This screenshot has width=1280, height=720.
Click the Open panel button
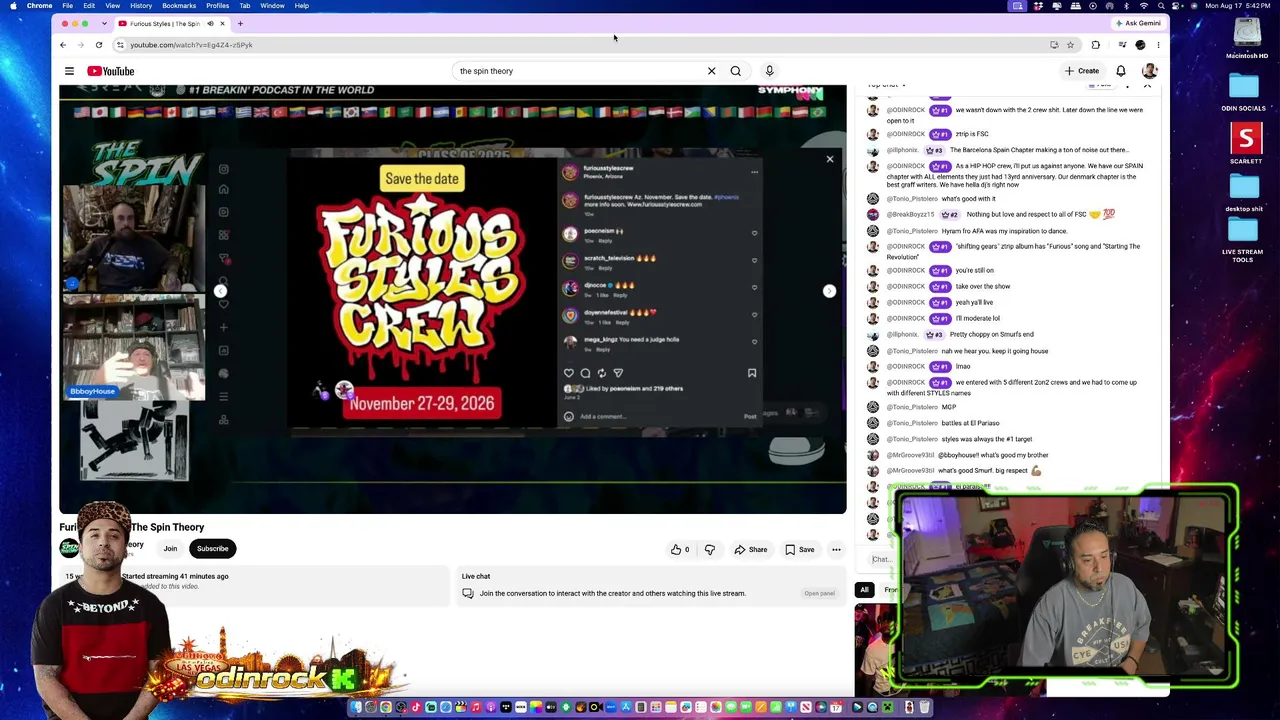pos(819,594)
